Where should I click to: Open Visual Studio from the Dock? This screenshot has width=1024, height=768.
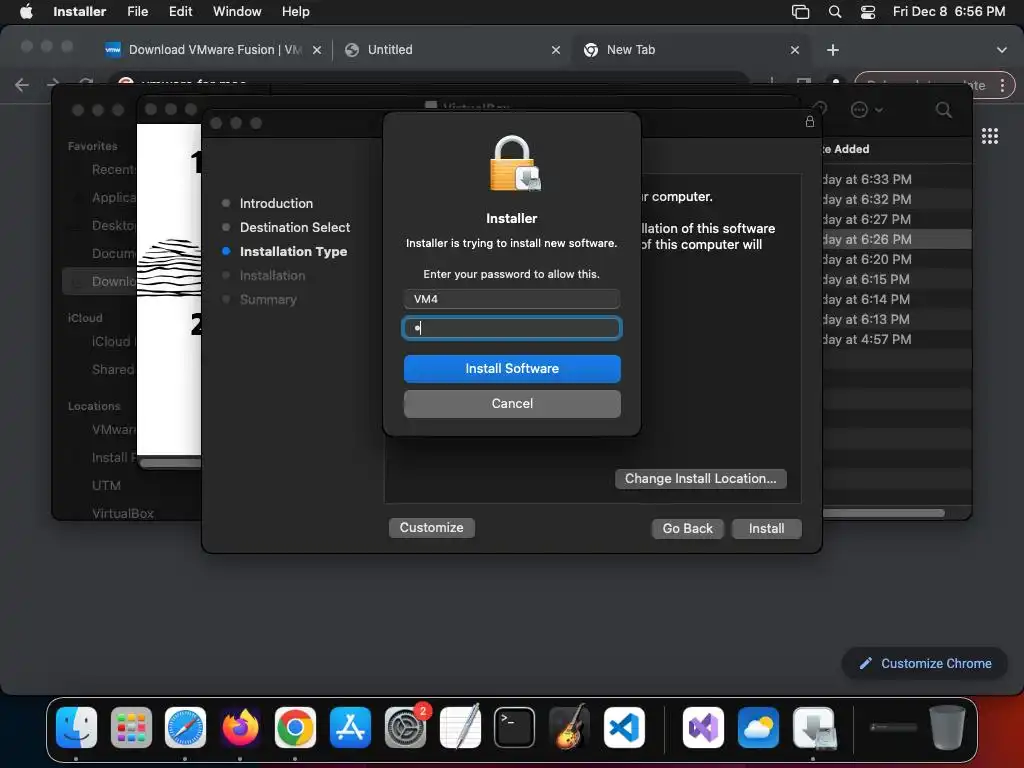pyautogui.click(x=703, y=728)
